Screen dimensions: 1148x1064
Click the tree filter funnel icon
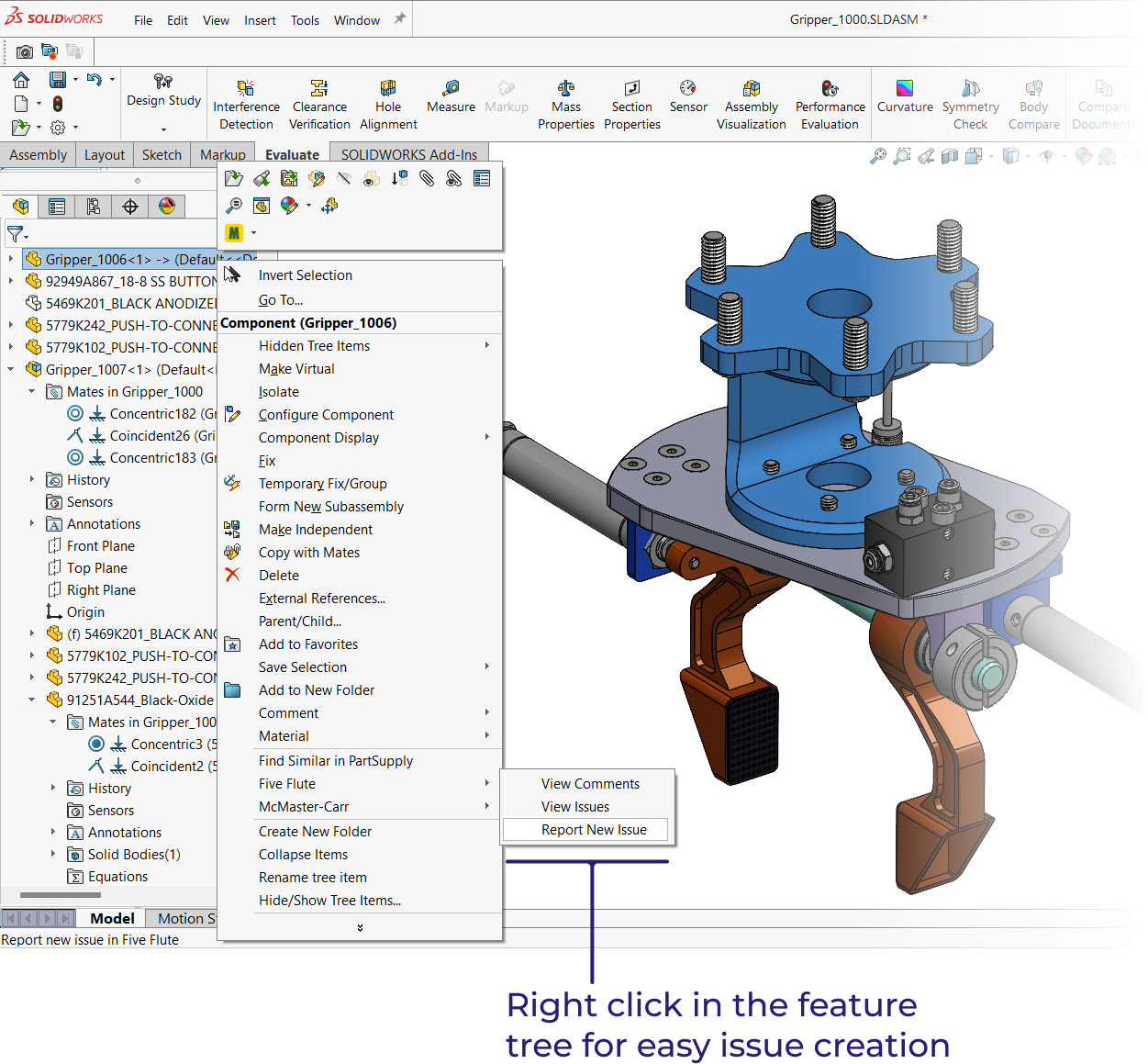(15, 234)
